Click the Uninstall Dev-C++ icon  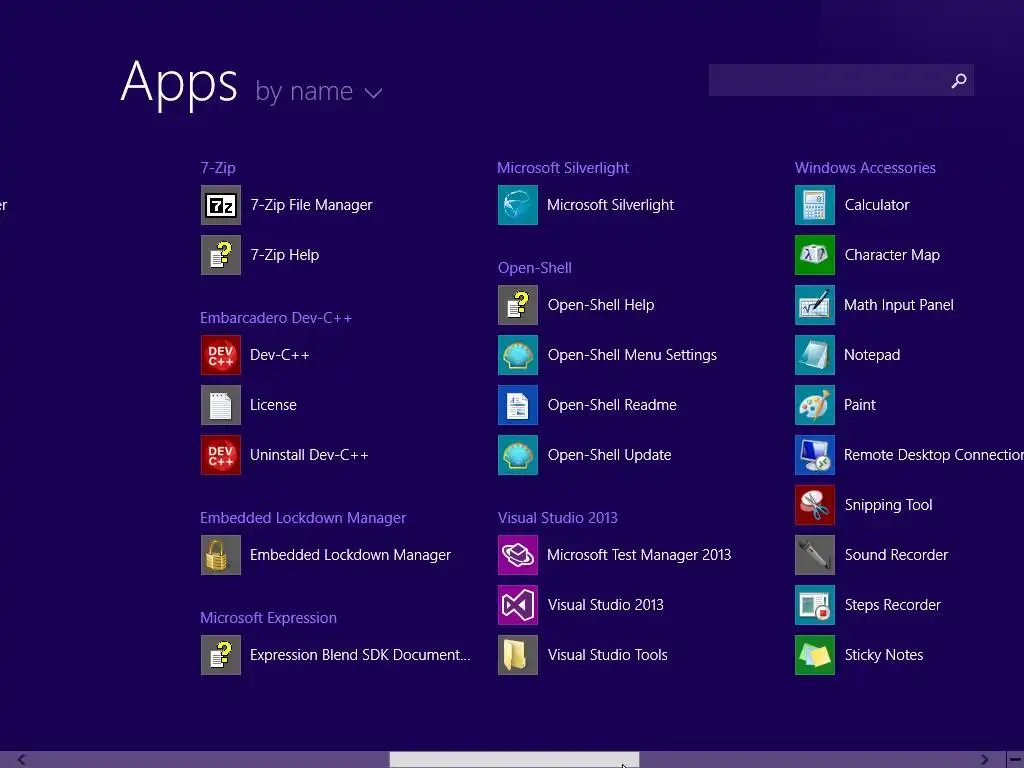point(221,455)
